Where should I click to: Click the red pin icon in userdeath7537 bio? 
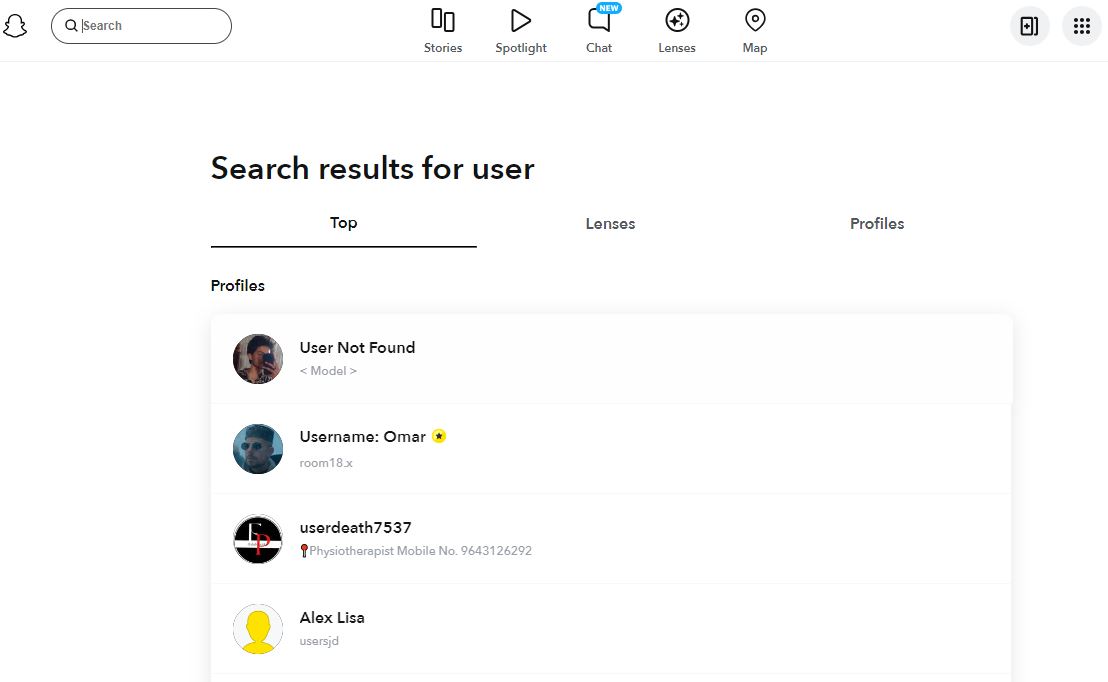pos(304,551)
